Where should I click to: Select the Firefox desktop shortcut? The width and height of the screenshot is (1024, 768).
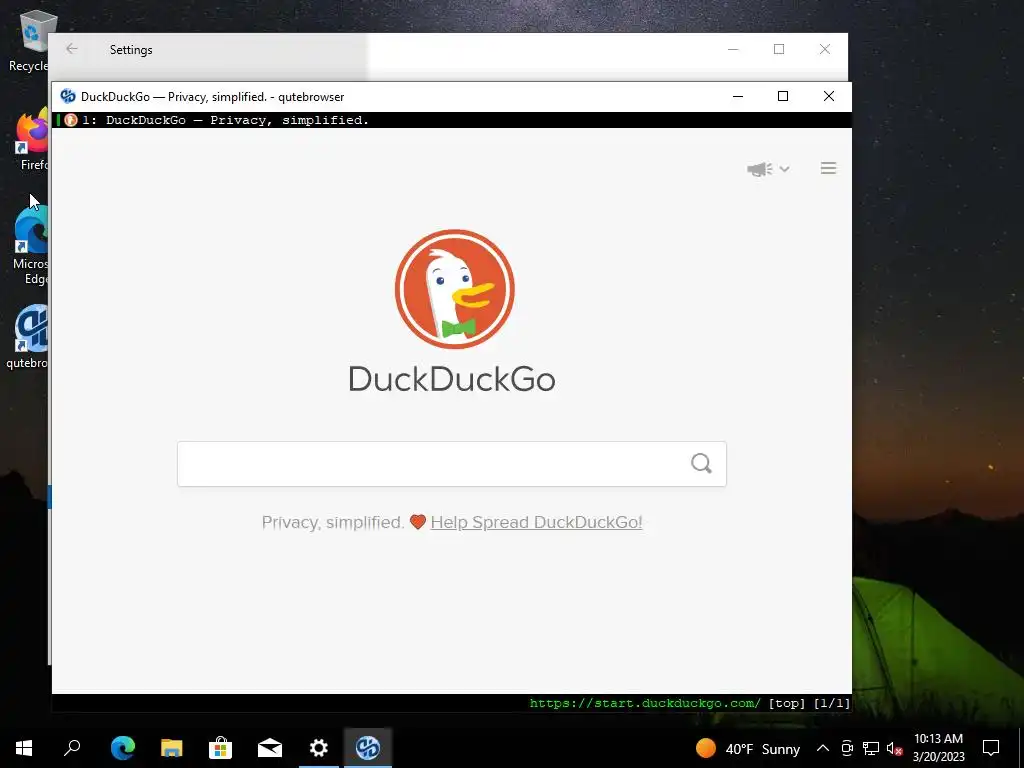click(31, 140)
